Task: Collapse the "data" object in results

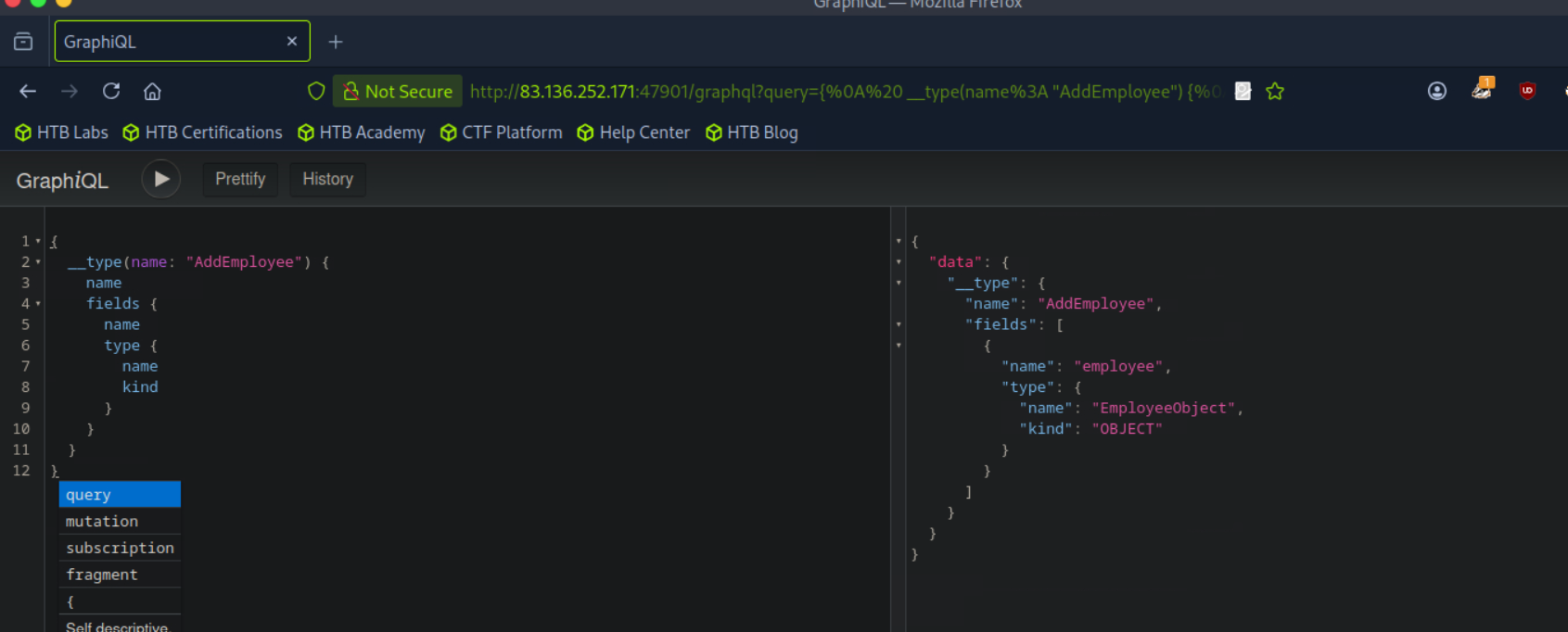Action: [x=899, y=262]
